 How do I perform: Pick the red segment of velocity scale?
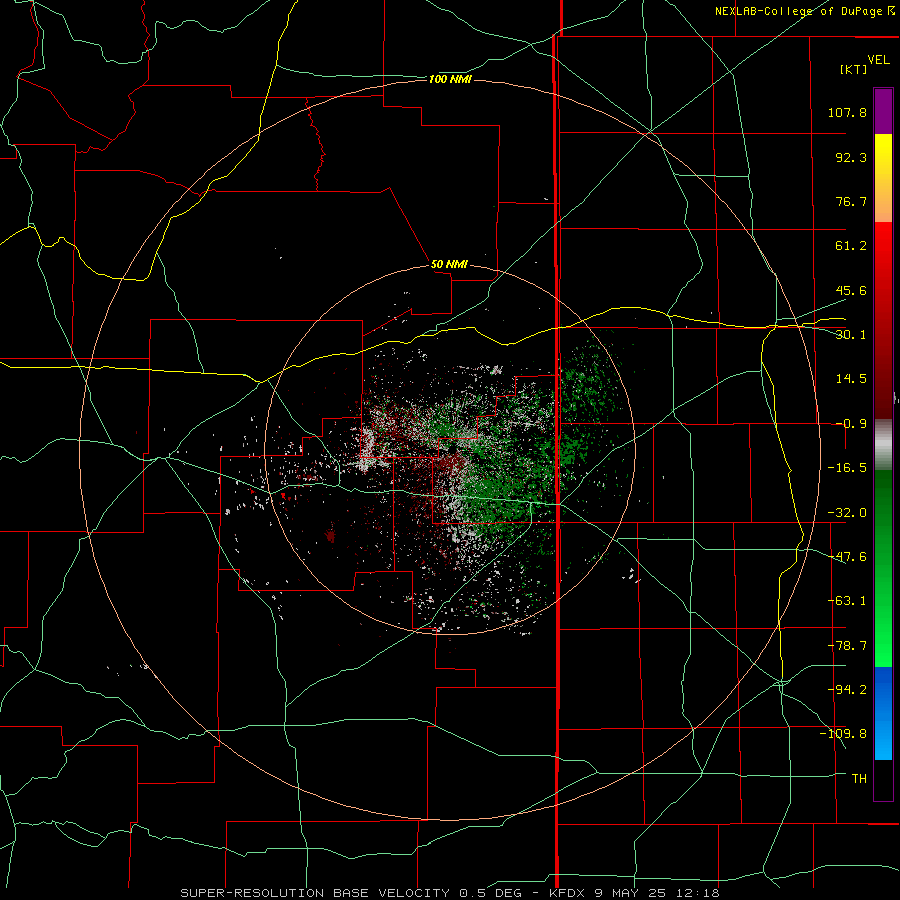pyautogui.click(x=883, y=320)
